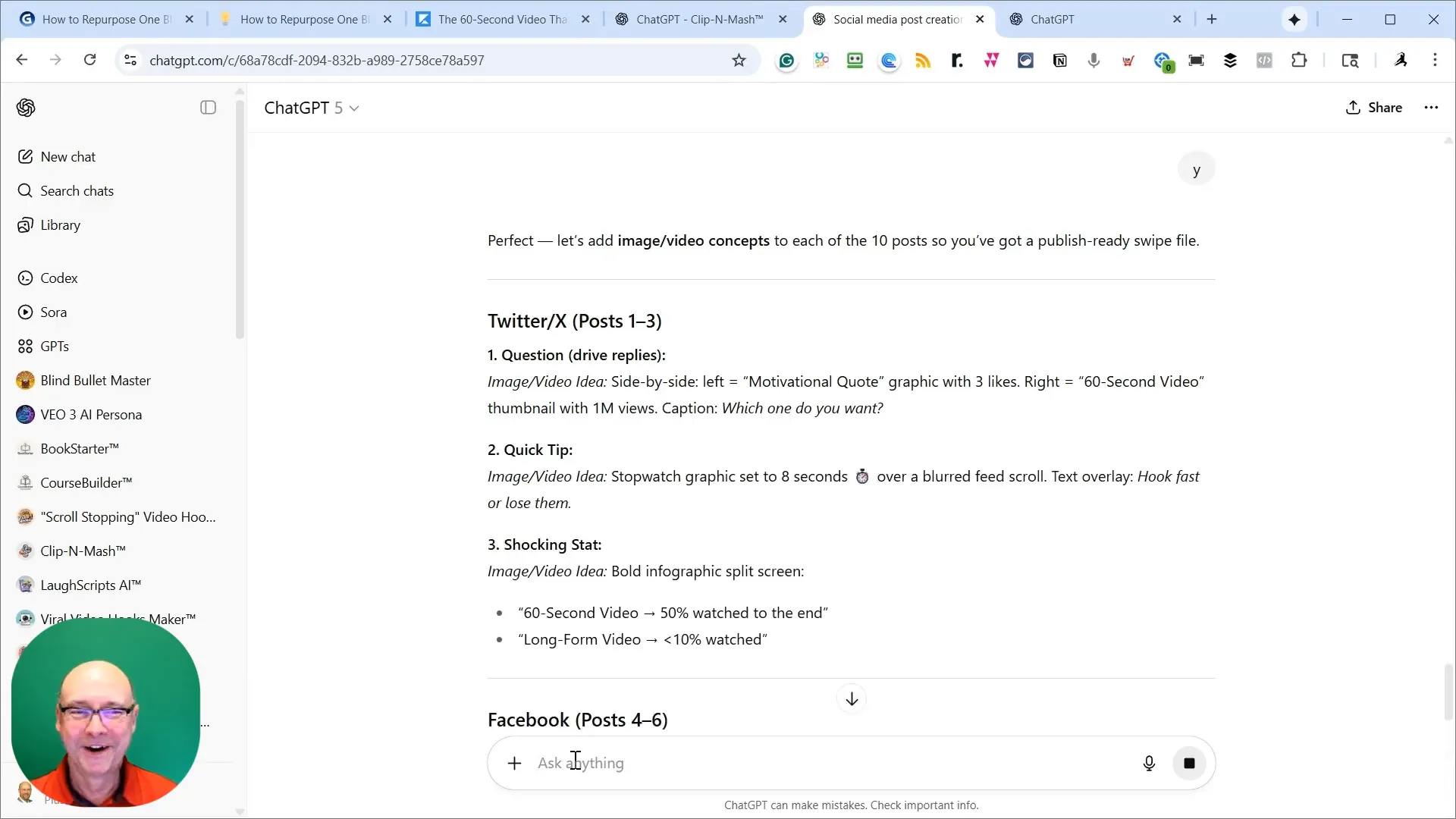Go back with browser back arrow
The height and width of the screenshot is (819, 1456).
click(x=22, y=60)
